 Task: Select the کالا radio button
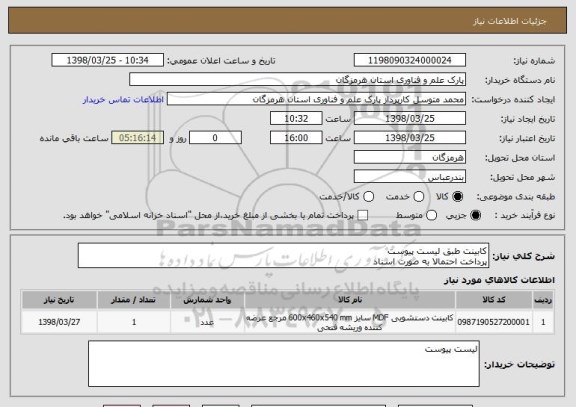point(457,197)
